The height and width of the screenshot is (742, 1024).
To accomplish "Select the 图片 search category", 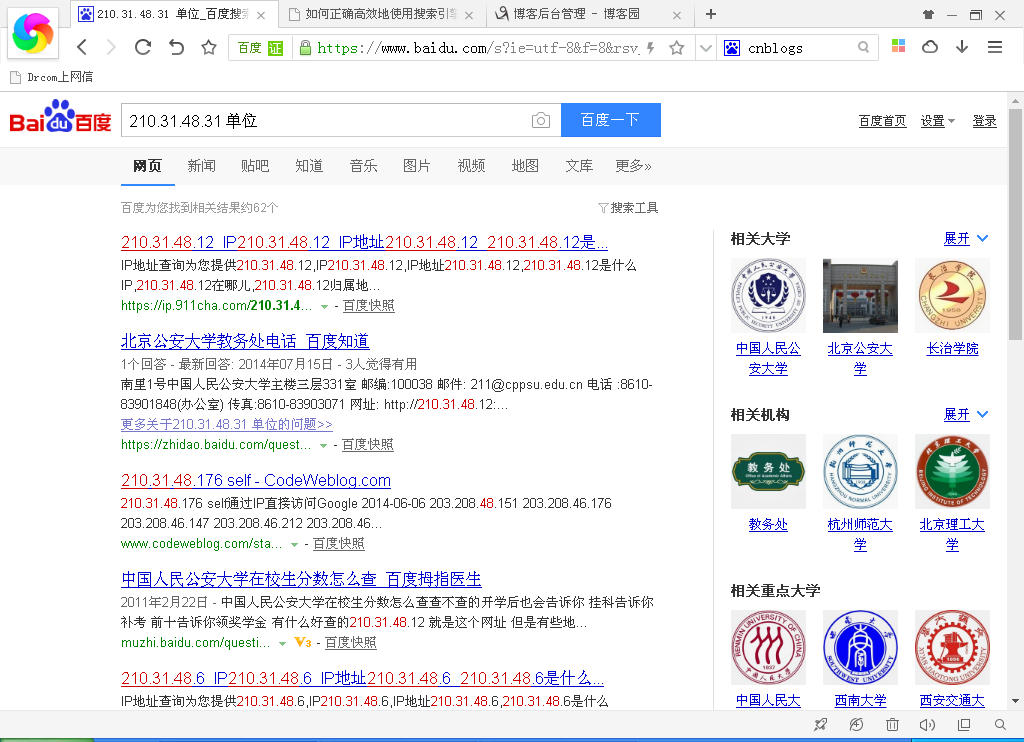I will [417, 166].
